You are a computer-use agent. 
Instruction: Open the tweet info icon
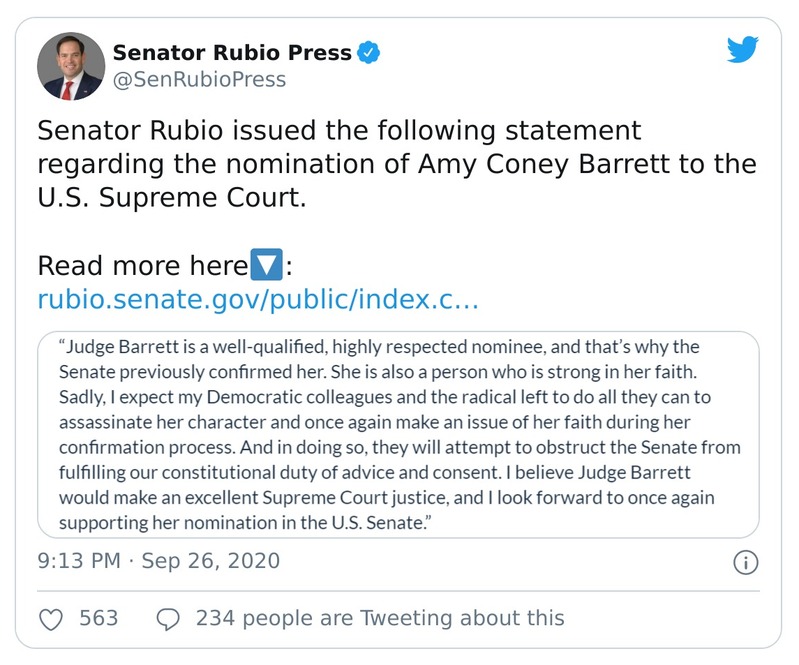point(745,563)
